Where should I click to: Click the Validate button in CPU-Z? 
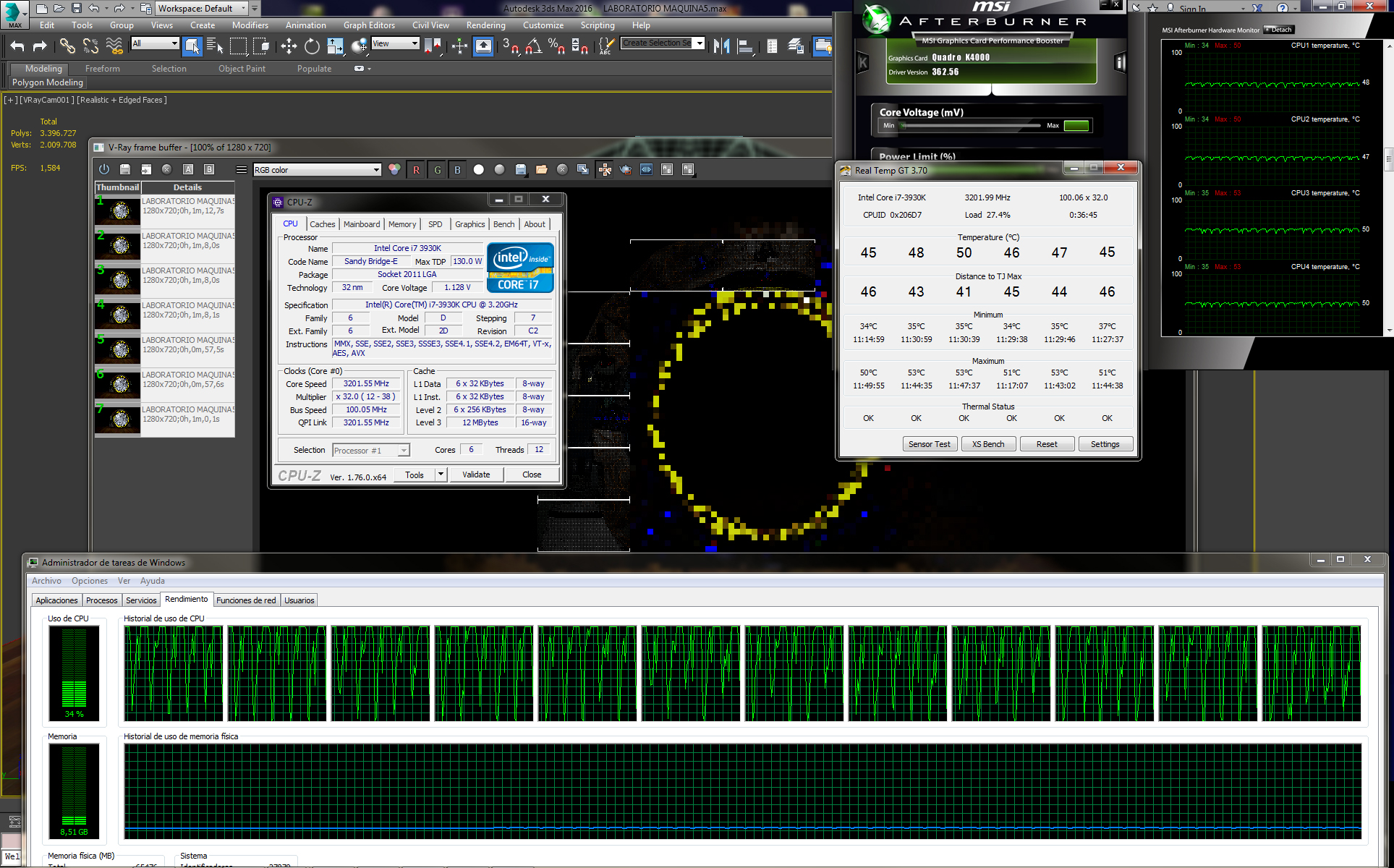tap(475, 475)
